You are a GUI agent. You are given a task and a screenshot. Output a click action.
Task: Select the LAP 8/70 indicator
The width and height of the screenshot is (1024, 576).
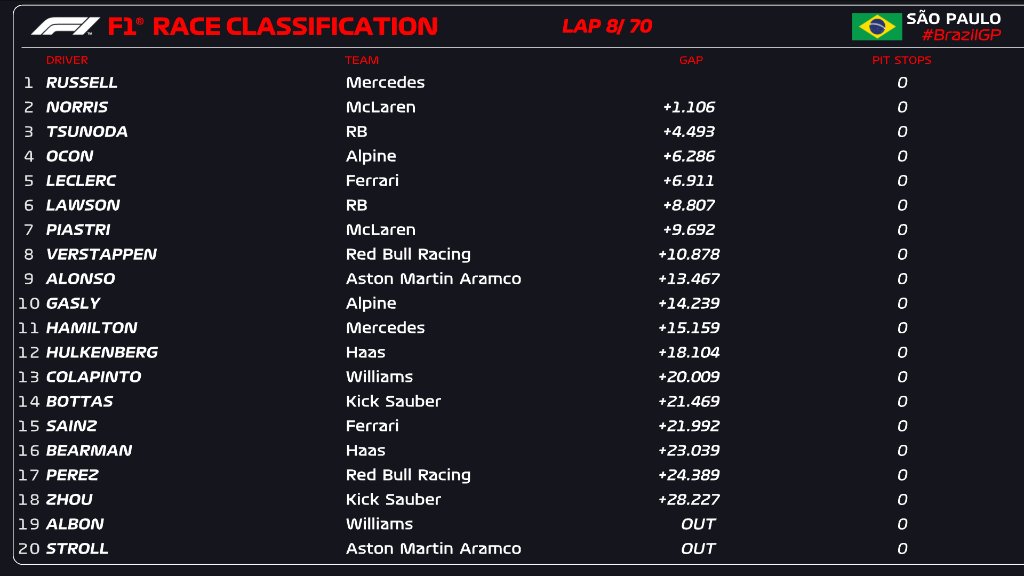[607, 27]
